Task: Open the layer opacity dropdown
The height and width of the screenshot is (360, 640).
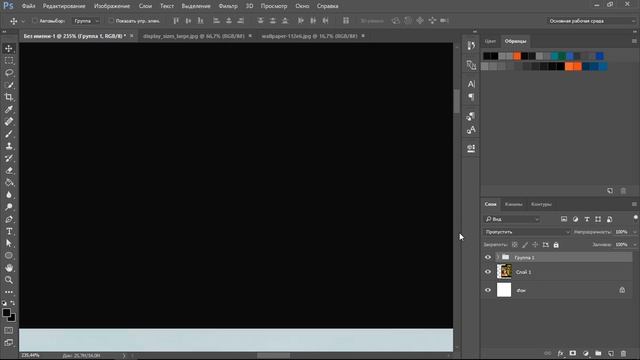Action: [634, 232]
